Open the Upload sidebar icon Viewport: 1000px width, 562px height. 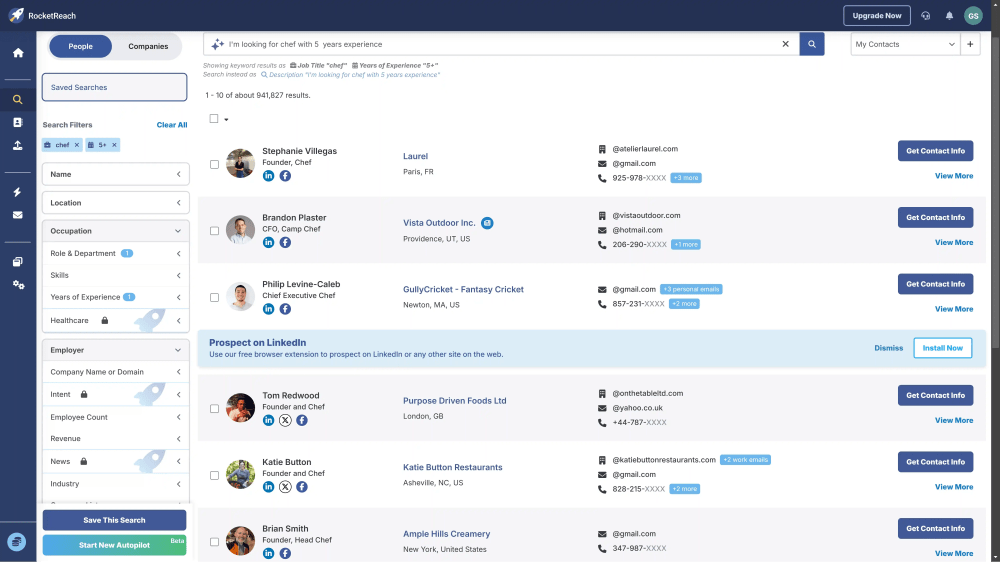tap(18, 145)
